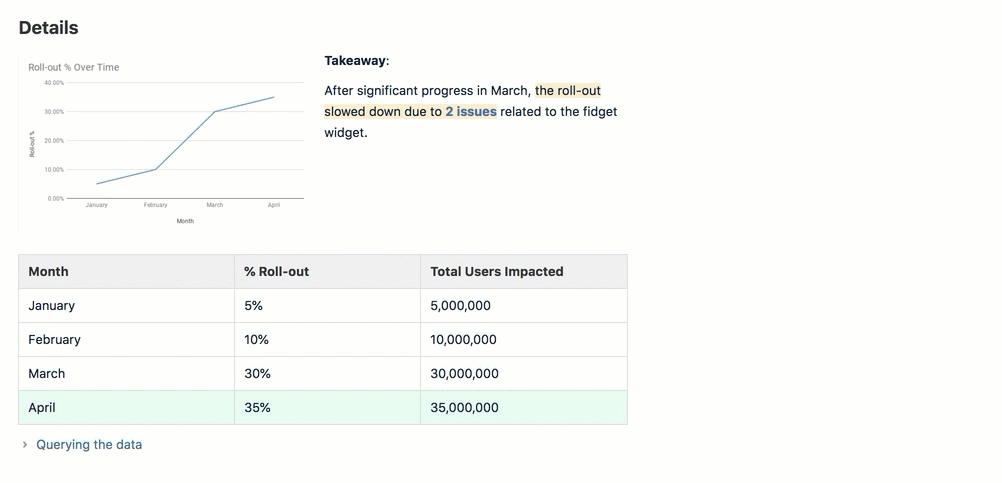Click the Querying the data label text

[89, 445]
